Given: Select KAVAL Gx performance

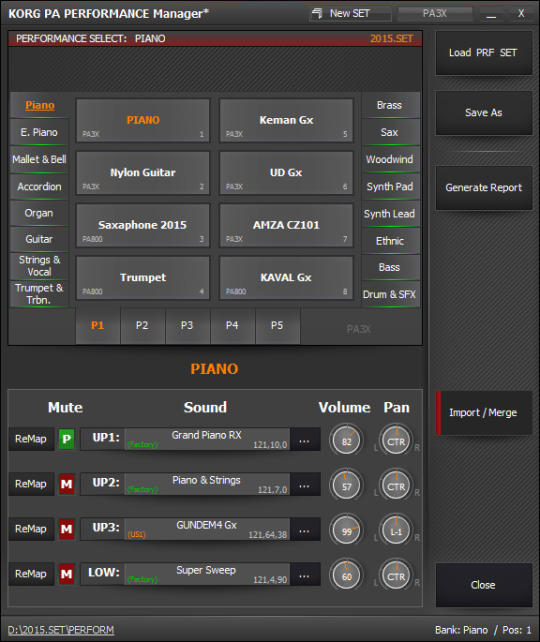Looking at the screenshot, I should [x=286, y=278].
